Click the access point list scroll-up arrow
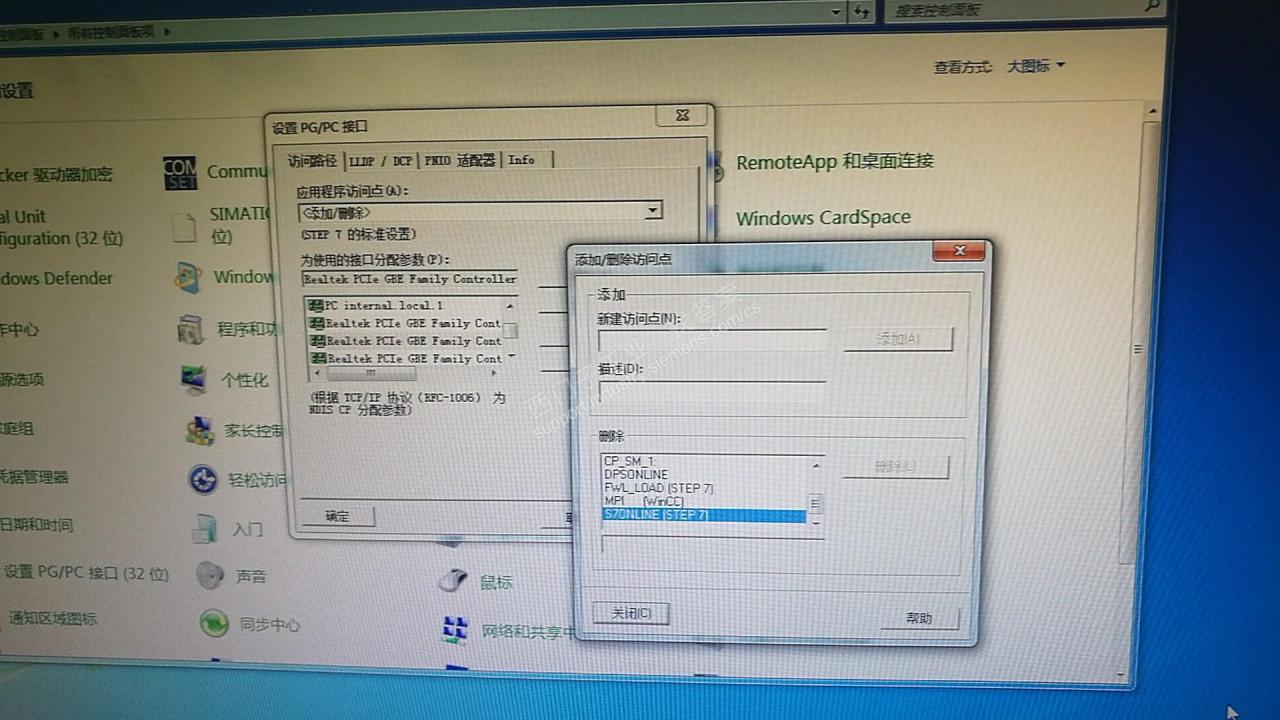1280x720 pixels. click(815, 466)
